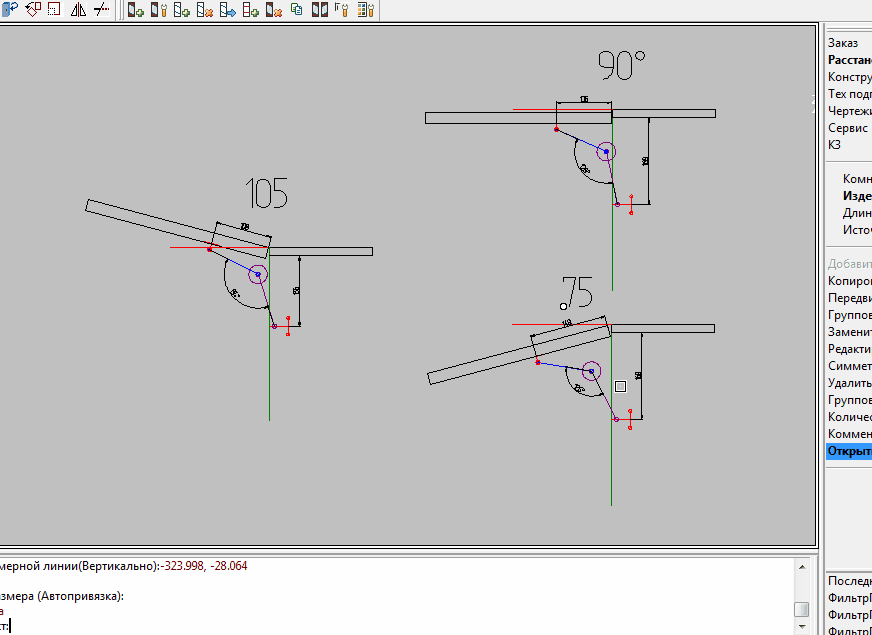
Task: Open panel properties icon with wrench
Action: [159, 9]
